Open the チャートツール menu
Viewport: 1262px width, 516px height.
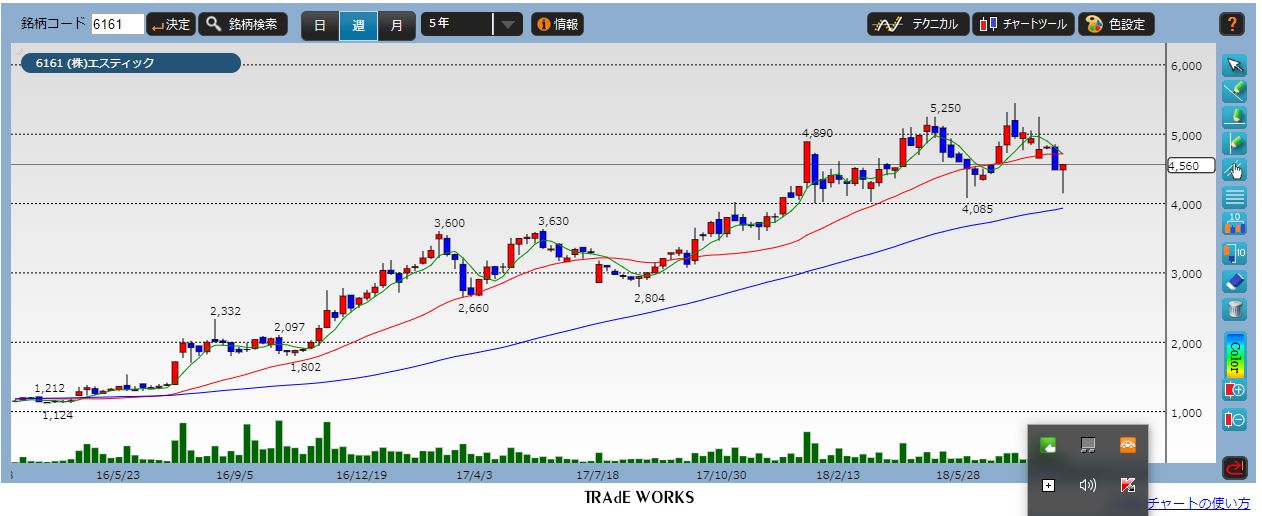click(1023, 25)
